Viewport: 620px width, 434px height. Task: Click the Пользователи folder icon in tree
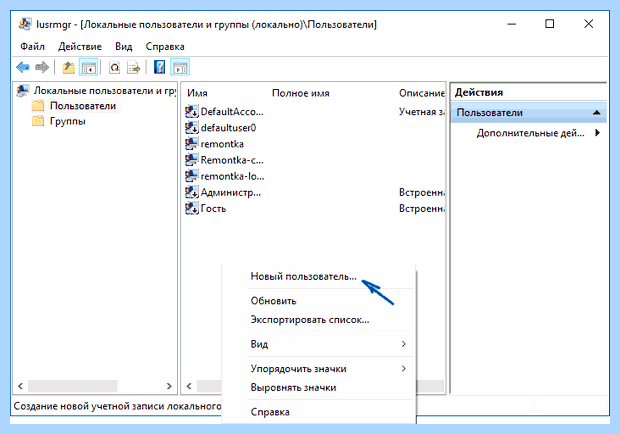pos(38,106)
